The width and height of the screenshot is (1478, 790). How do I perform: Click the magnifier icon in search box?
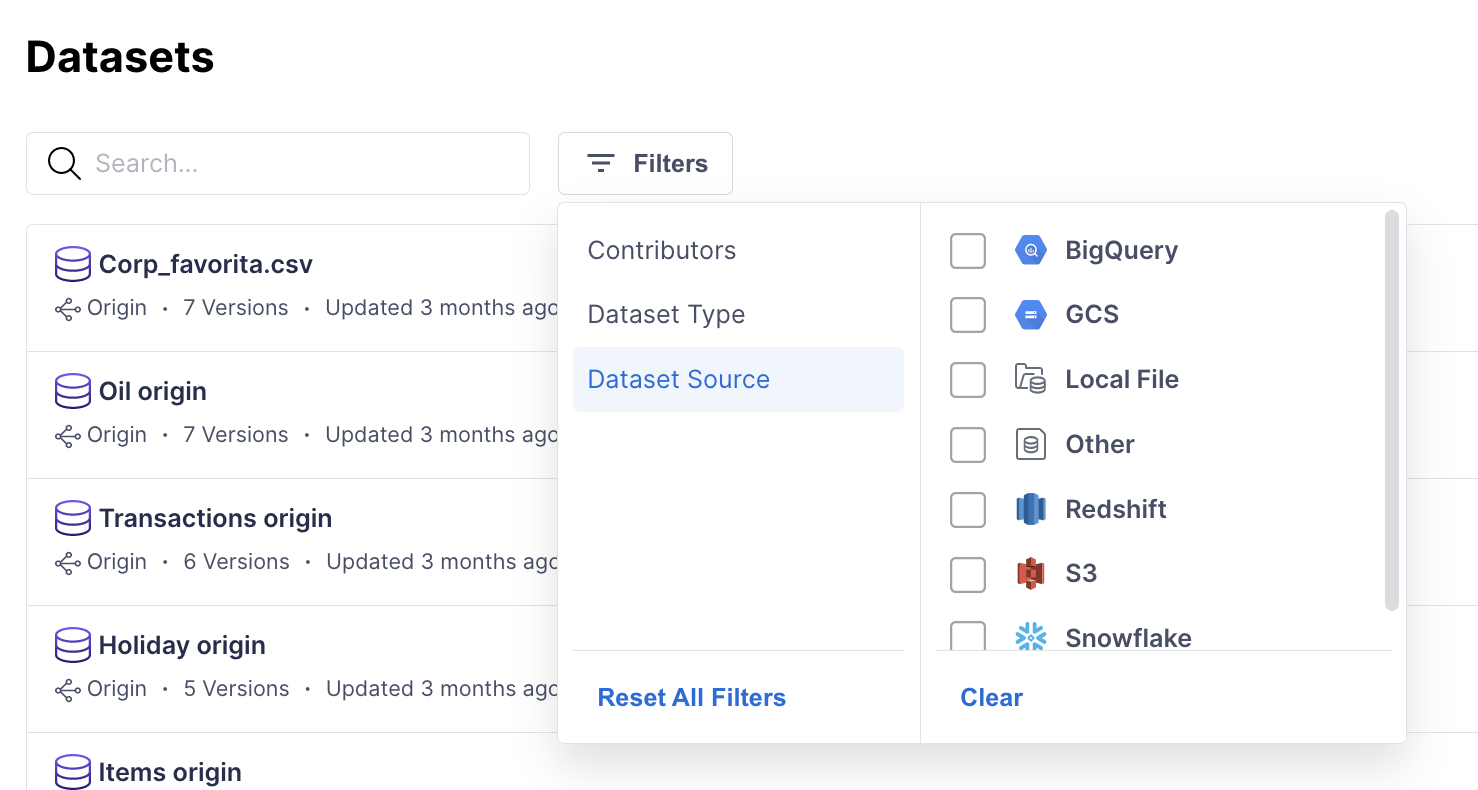[x=64, y=164]
